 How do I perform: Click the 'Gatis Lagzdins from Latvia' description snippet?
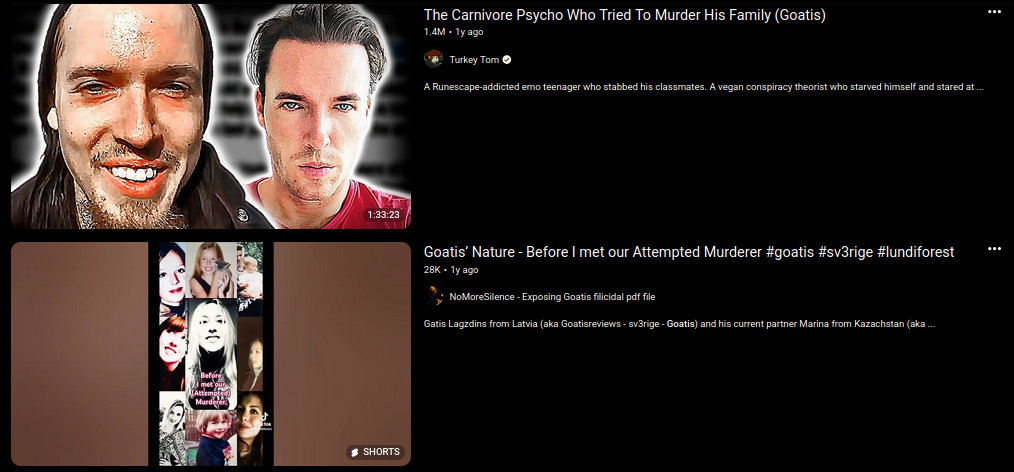pos(679,323)
